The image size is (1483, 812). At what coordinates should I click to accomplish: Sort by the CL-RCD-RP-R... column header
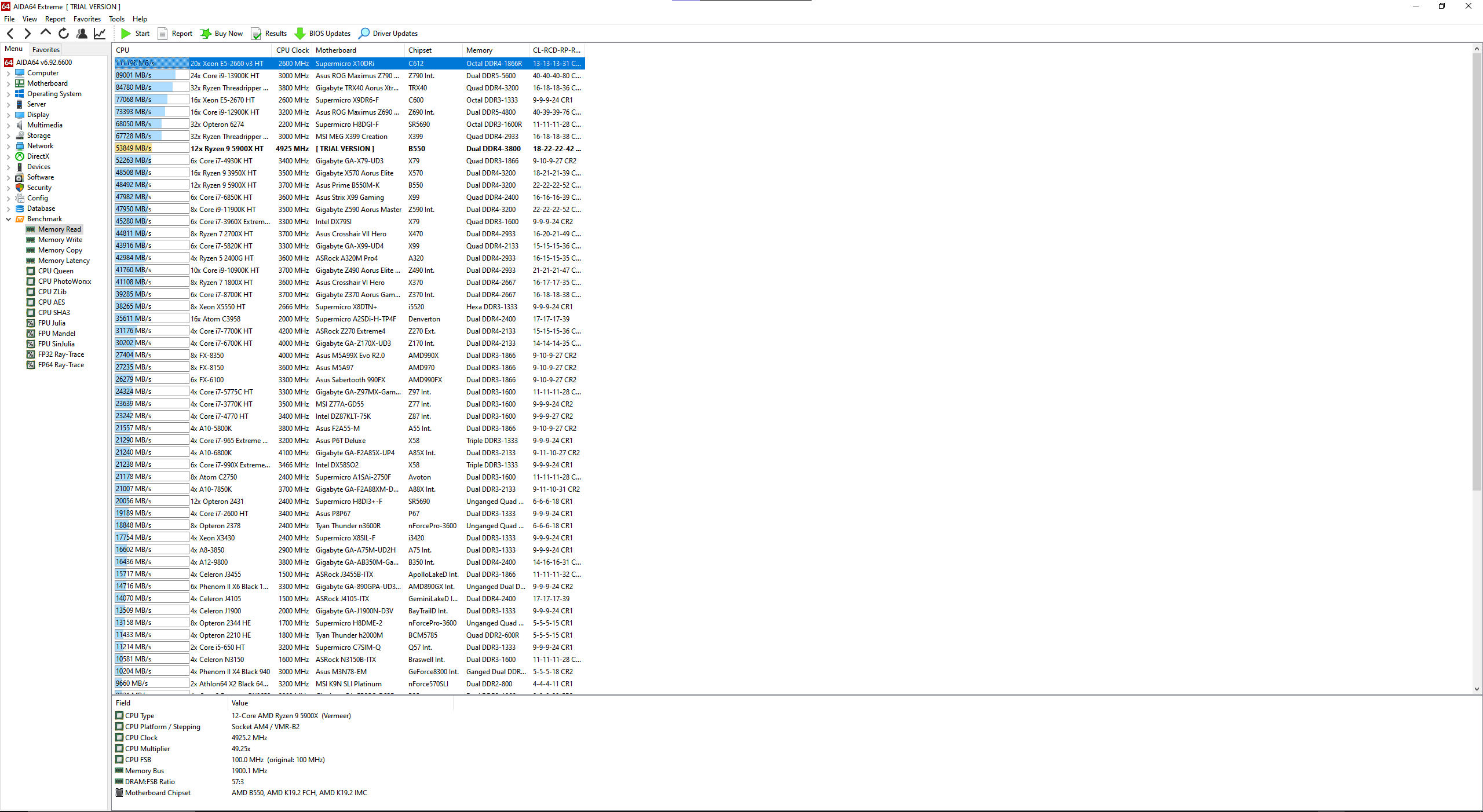click(557, 50)
